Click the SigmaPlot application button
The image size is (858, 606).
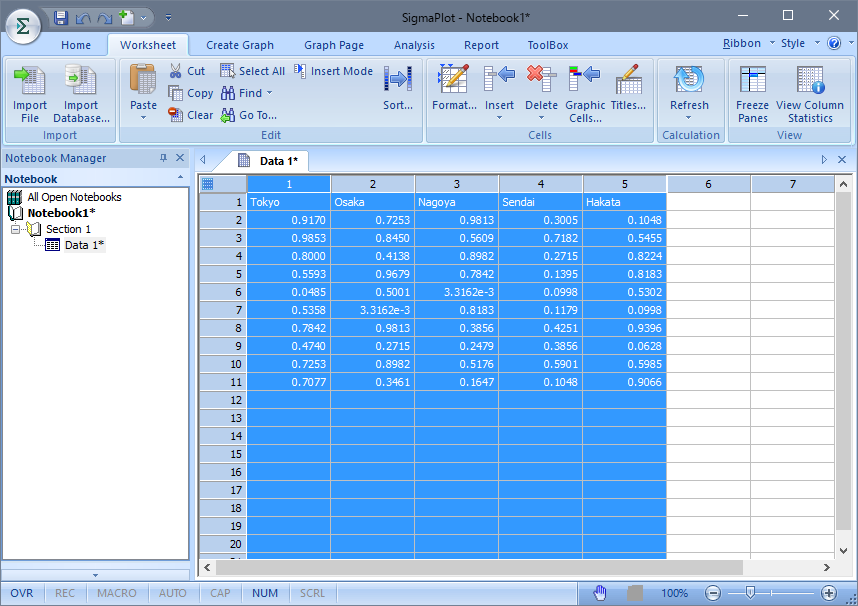(x=23, y=25)
